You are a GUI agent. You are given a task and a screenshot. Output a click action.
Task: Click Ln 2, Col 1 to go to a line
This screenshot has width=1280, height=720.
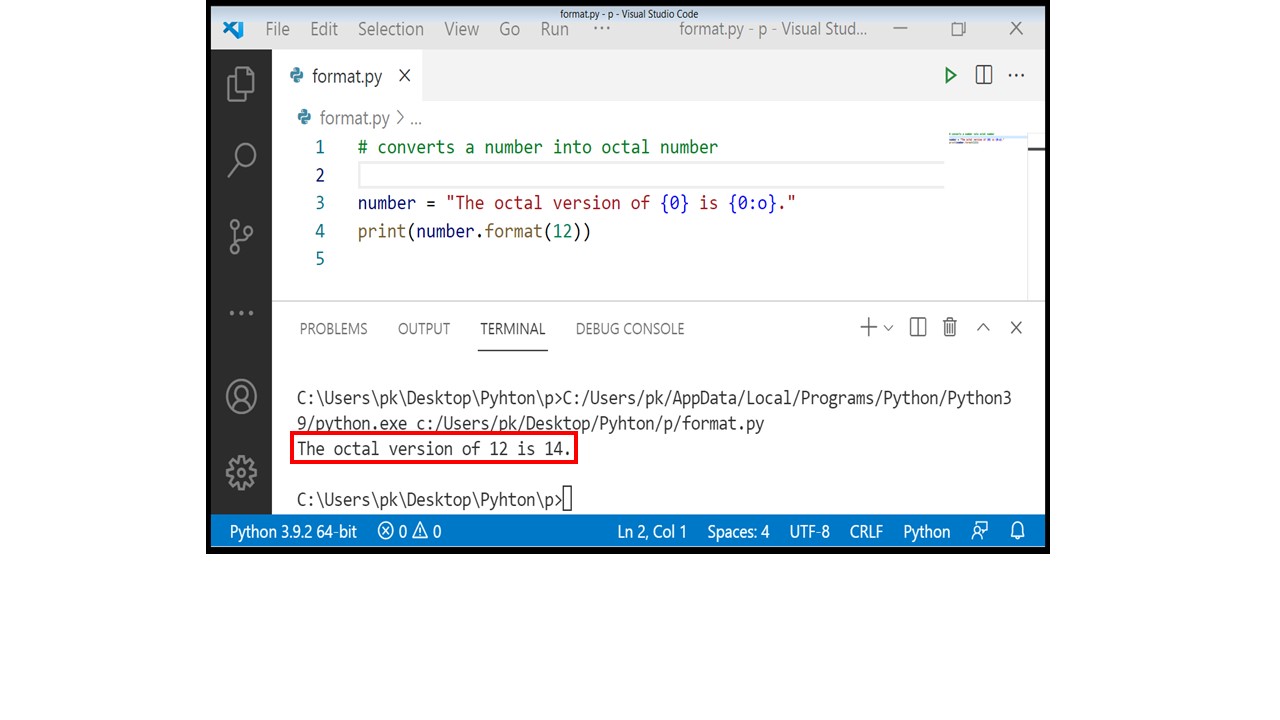(652, 531)
